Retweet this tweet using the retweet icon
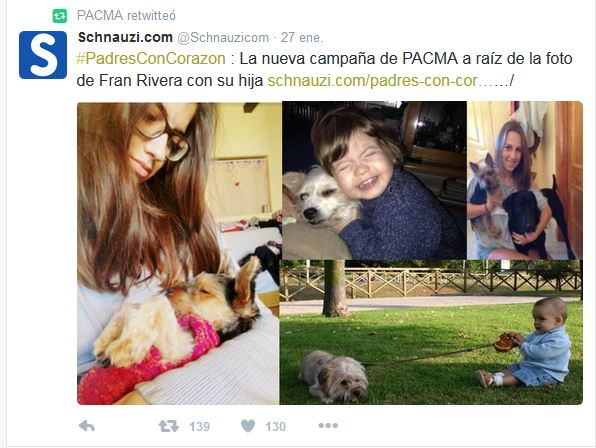This screenshot has width=596, height=448. (x=168, y=426)
